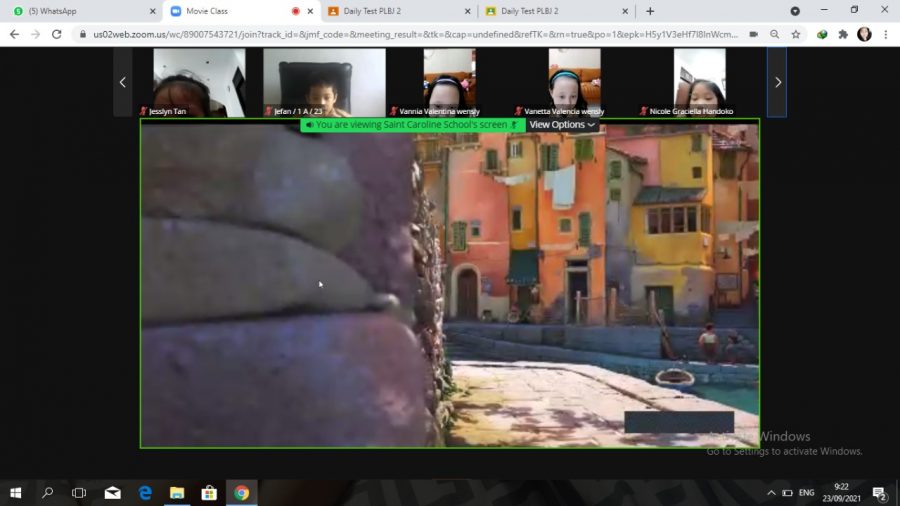
Task: Select Jesslyn Tan's video thumbnail
Action: (x=199, y=82)
